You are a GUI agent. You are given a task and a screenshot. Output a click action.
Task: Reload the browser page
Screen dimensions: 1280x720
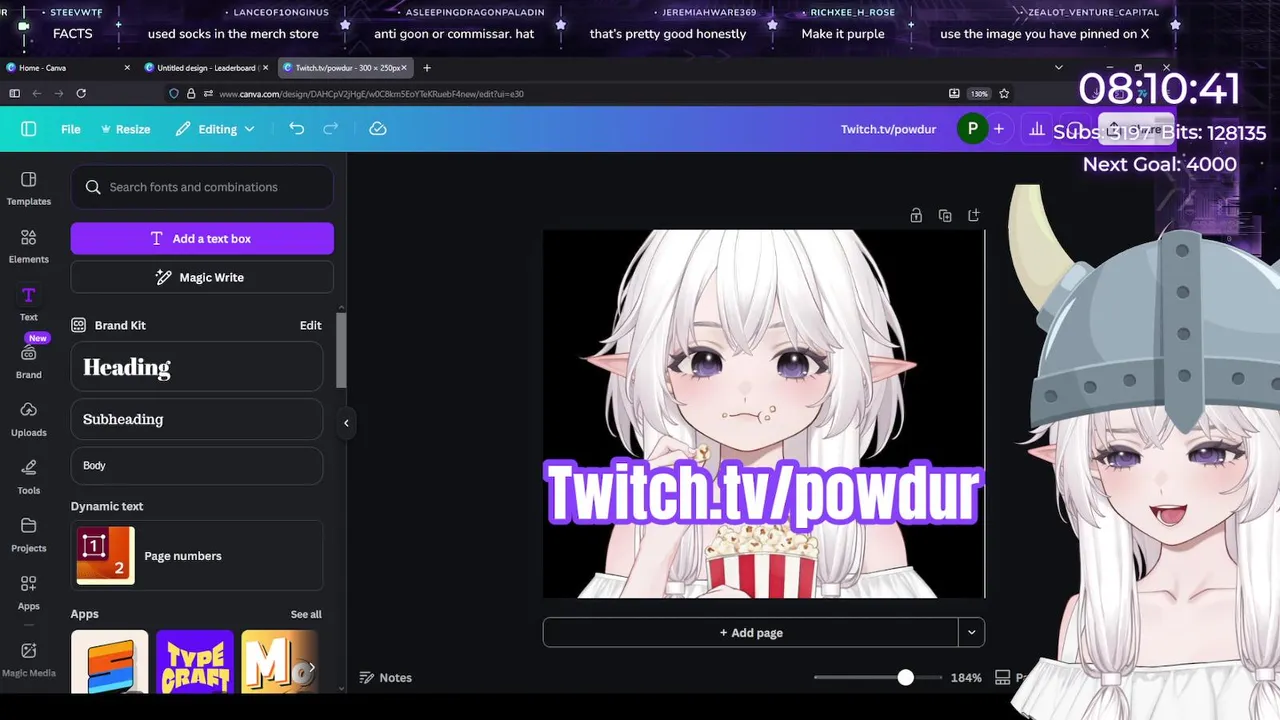81,93
